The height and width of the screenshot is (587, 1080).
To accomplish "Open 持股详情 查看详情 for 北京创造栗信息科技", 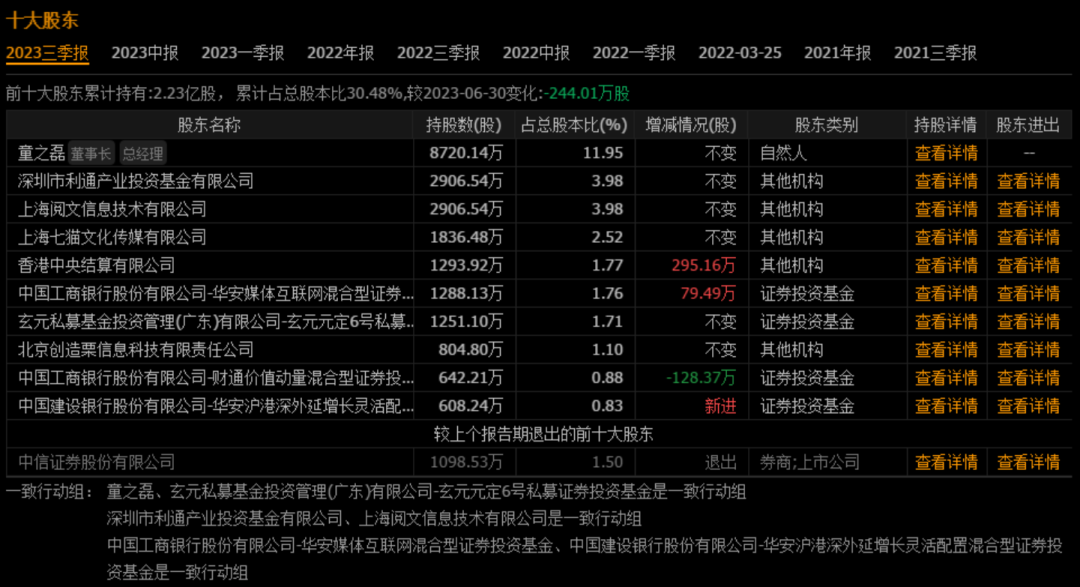I will 946,350.
